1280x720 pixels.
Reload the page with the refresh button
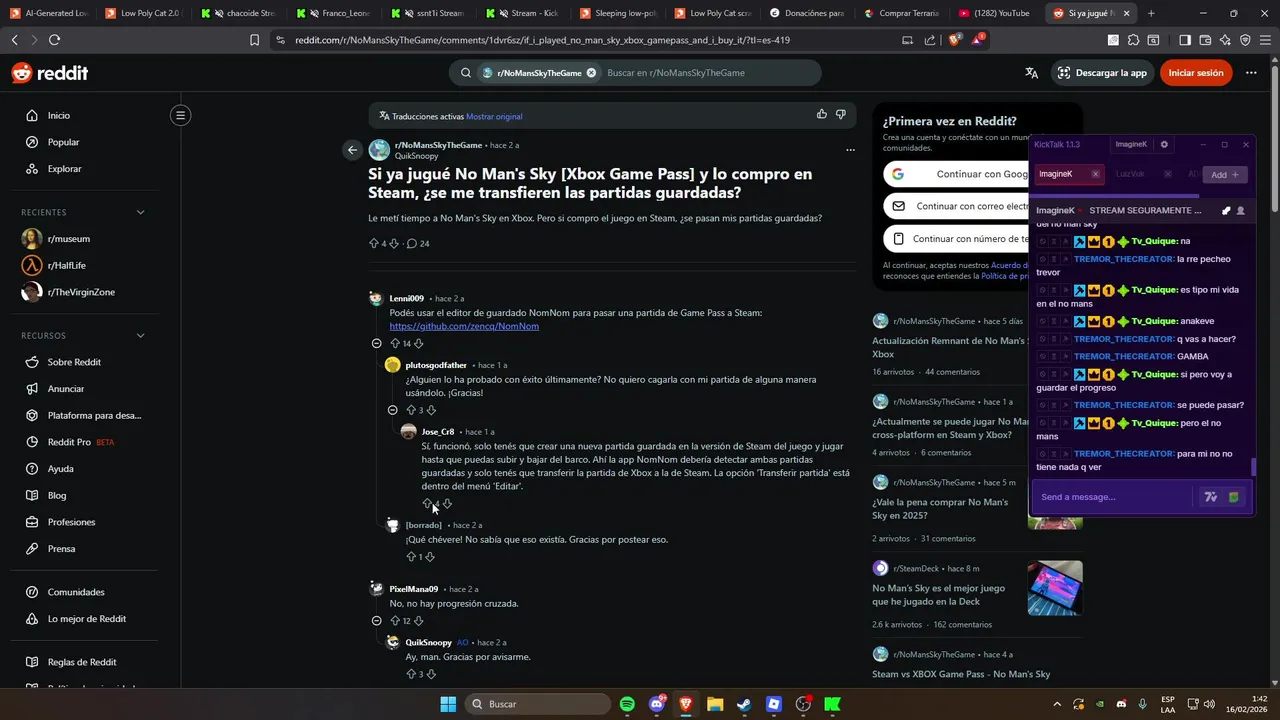[x=54, y=40]
